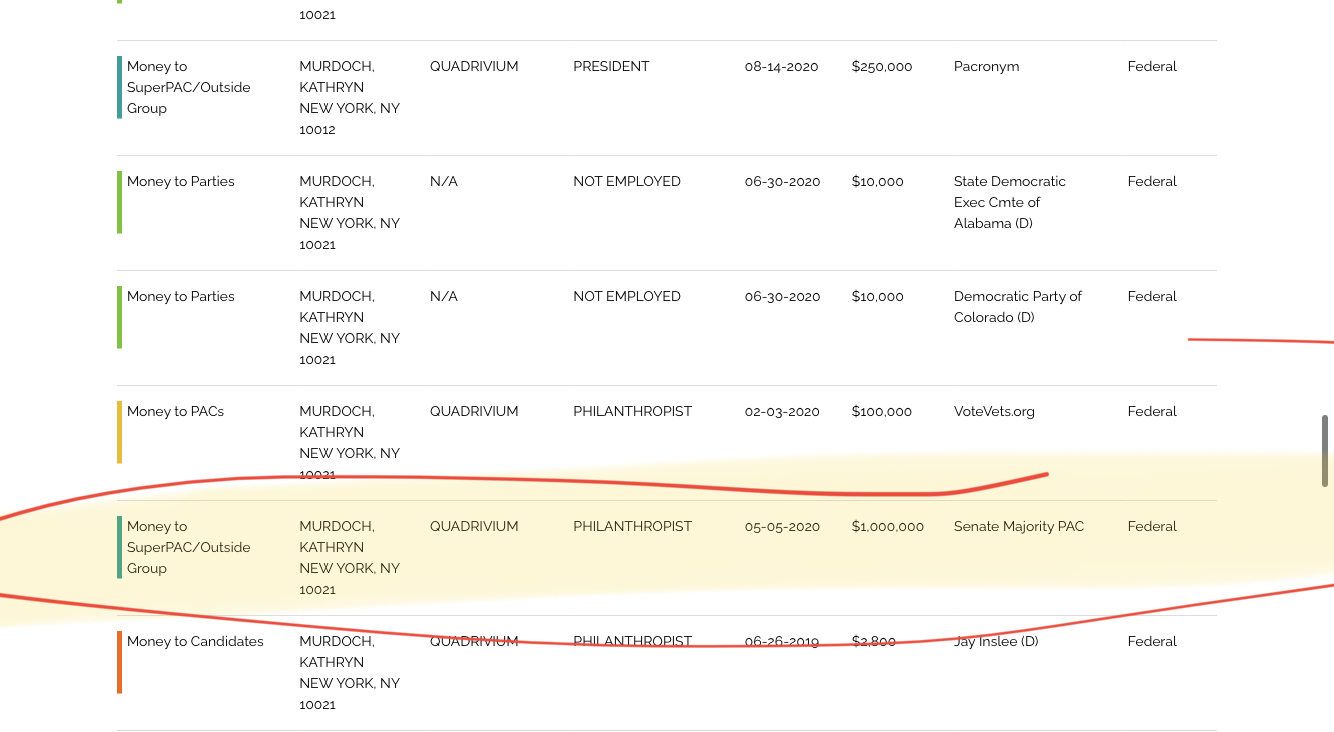The image size is (1334, 732).
Task: Click contributor MURDOCH, KATHRYN in Colorado row
Action: pos(337,307)
